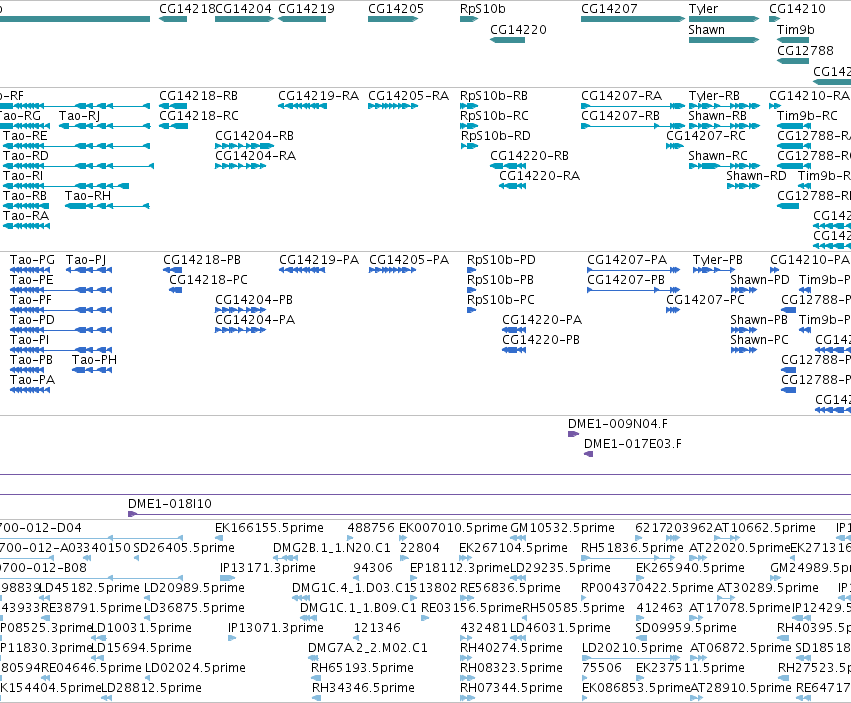The image size is (851, 703).
Task: Select the Tao-RI transcript label
Action: 23,176
